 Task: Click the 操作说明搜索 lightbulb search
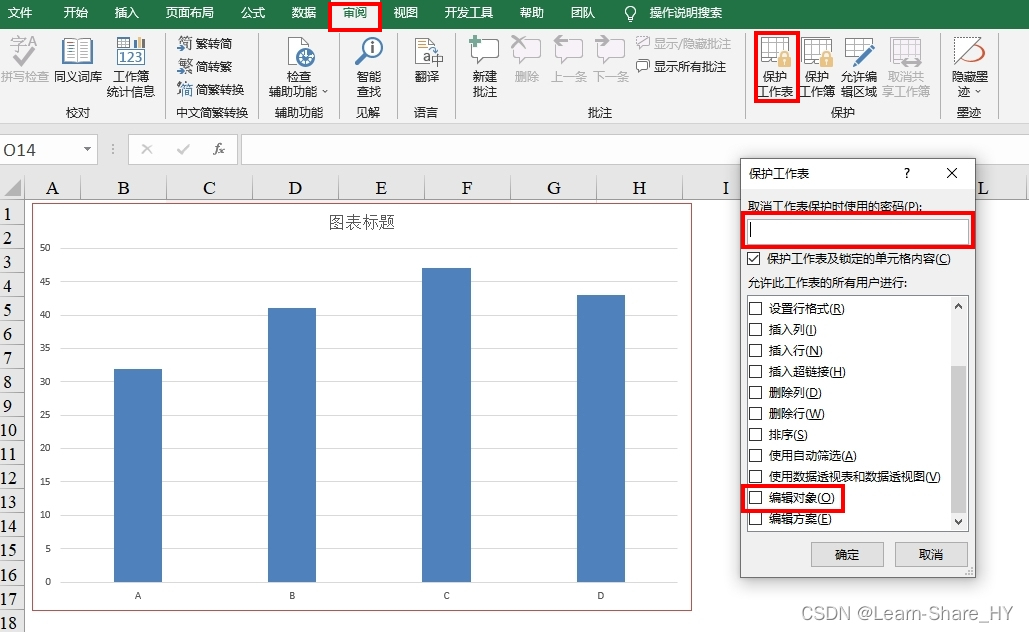pyautogui.click(x=630, y=13)
